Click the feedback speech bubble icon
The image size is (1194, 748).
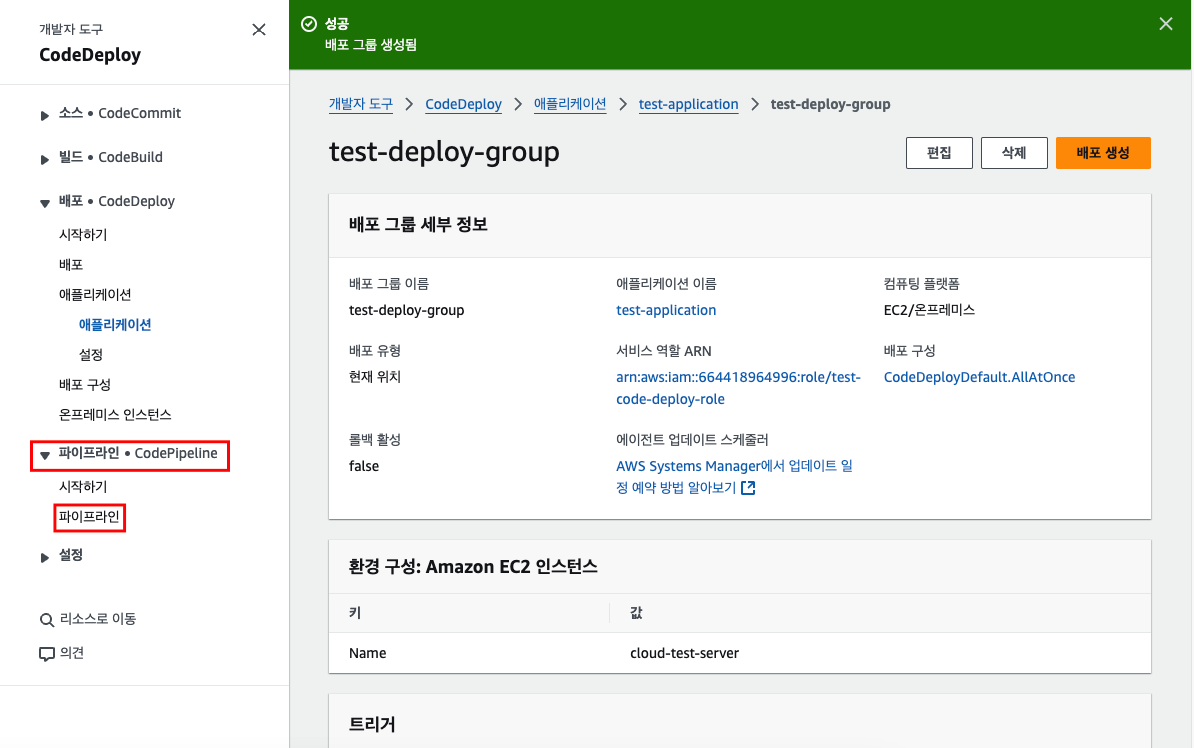[x=46, y=654]
